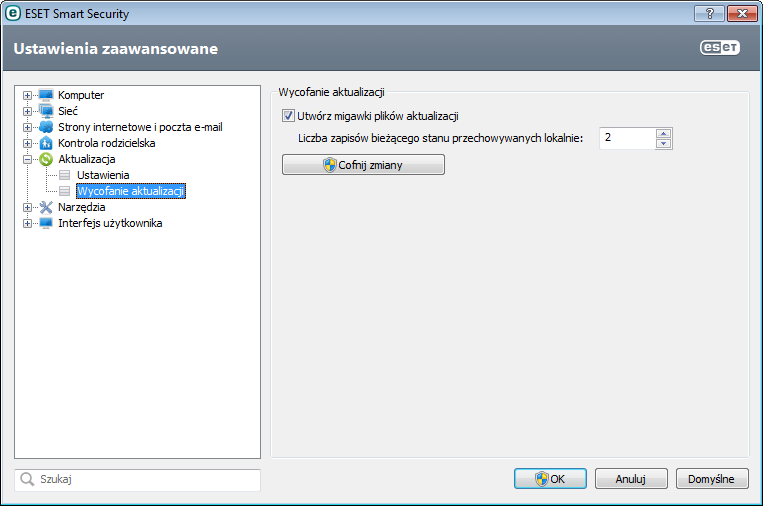Click the ESET app icon in title bar

click(x=12, y=13)
